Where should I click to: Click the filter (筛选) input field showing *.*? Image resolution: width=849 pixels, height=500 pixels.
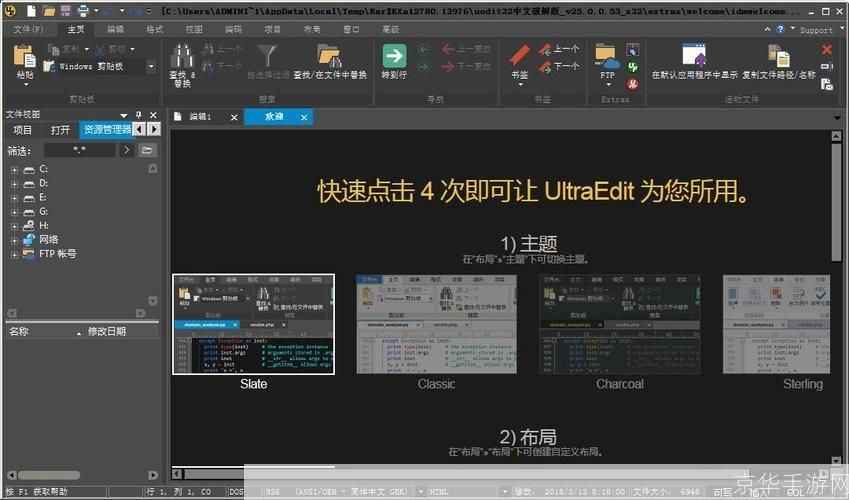80,150
